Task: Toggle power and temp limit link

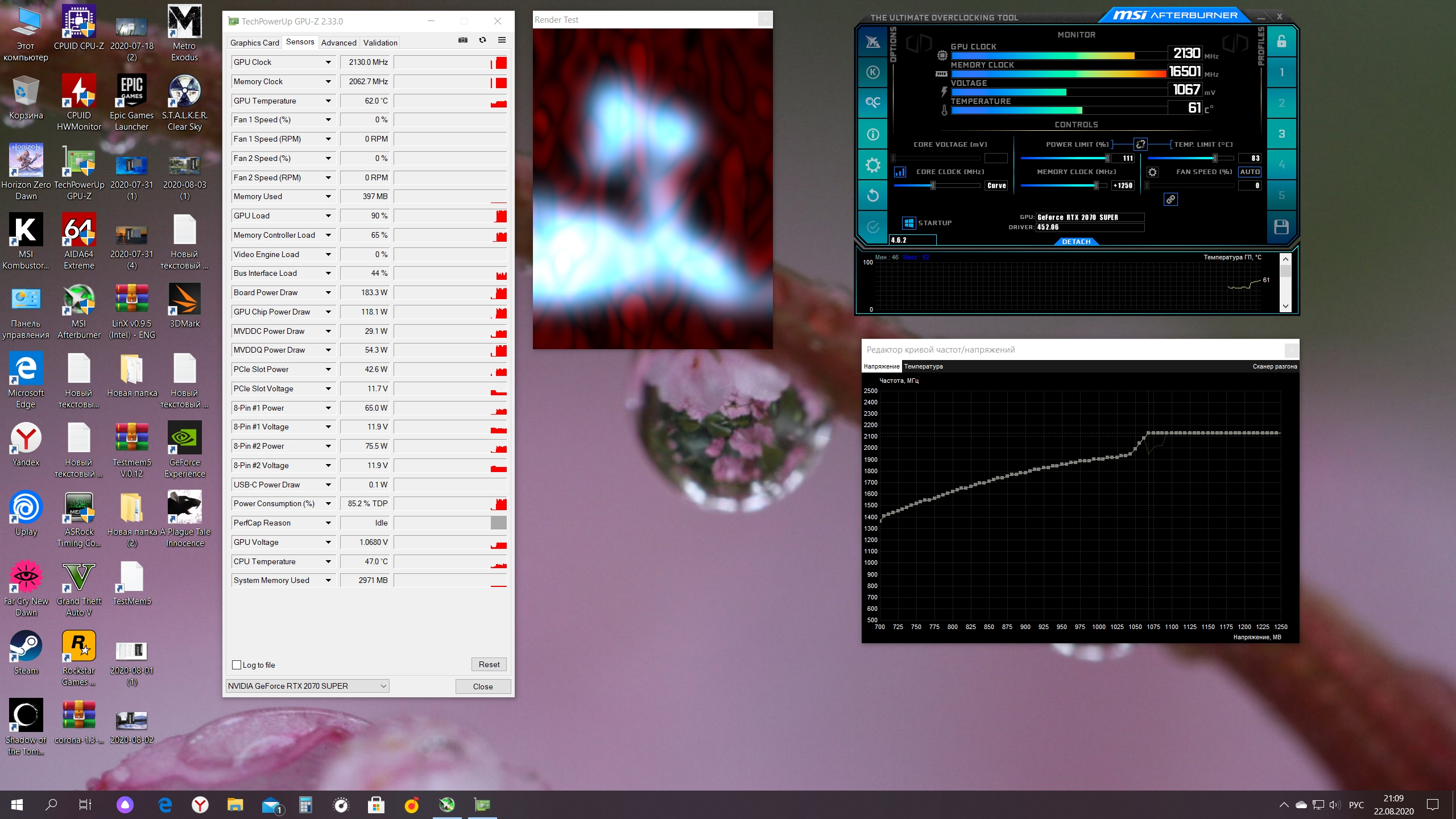Action: coord(1140,144)
